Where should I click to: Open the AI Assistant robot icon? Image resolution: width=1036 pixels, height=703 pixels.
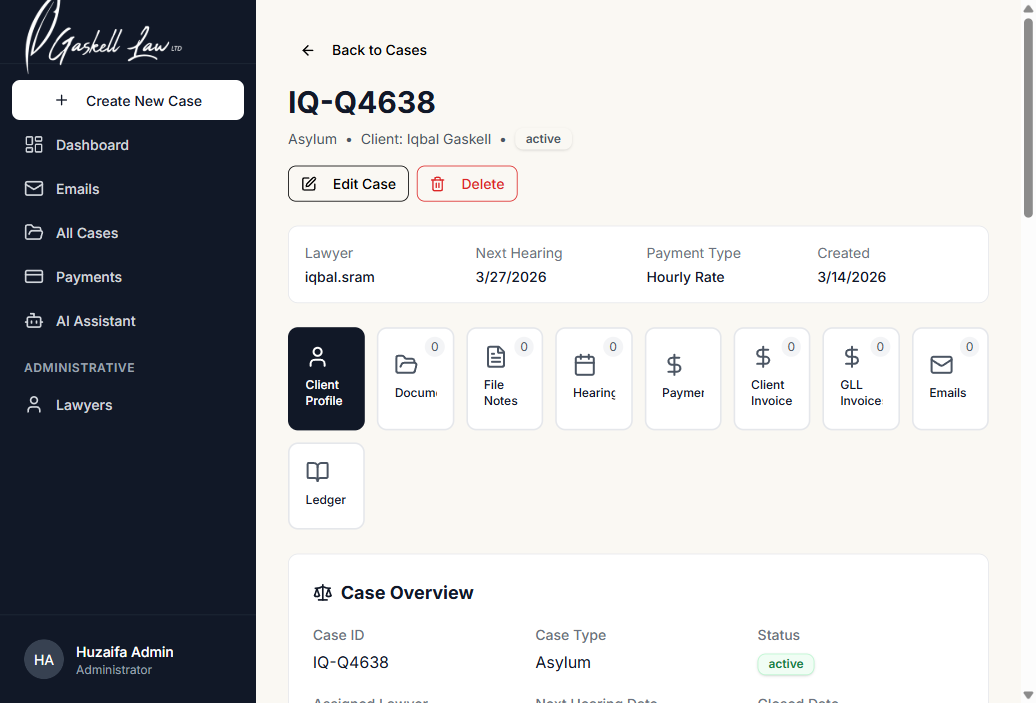[x=35, y=321]
